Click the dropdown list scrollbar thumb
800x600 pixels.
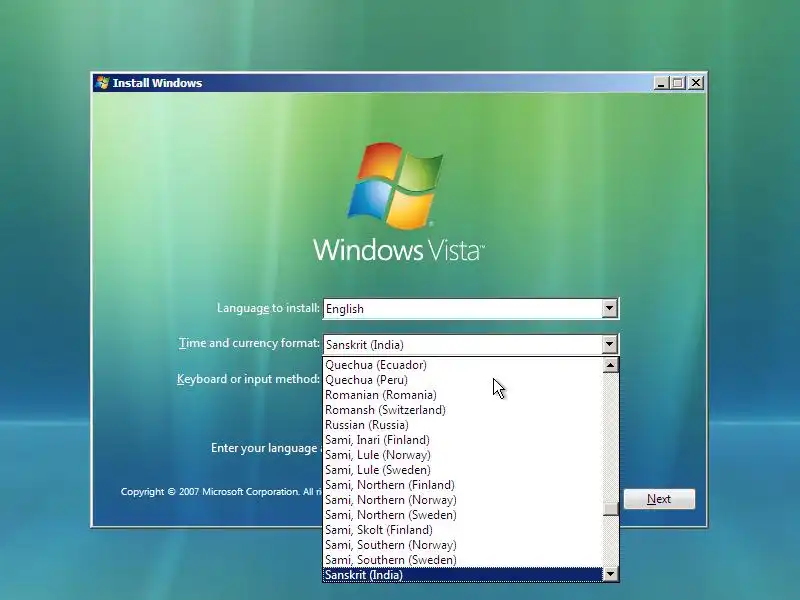pos(610,509)
